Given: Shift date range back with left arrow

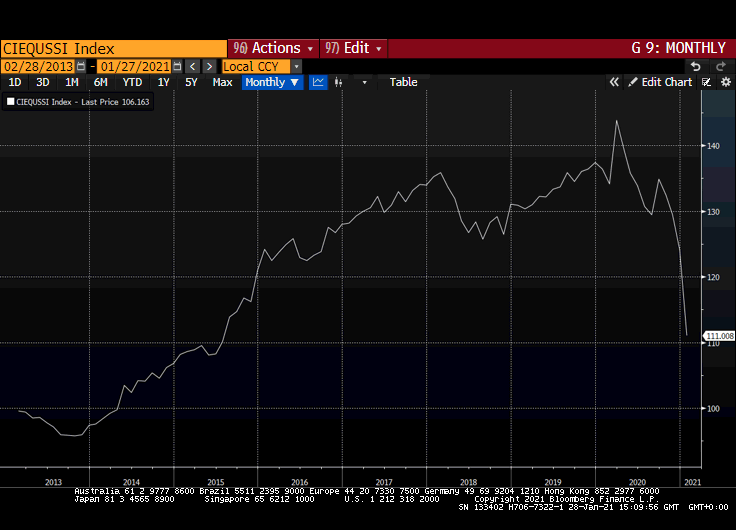Looking at the screenshot, I should coord(192,66).
